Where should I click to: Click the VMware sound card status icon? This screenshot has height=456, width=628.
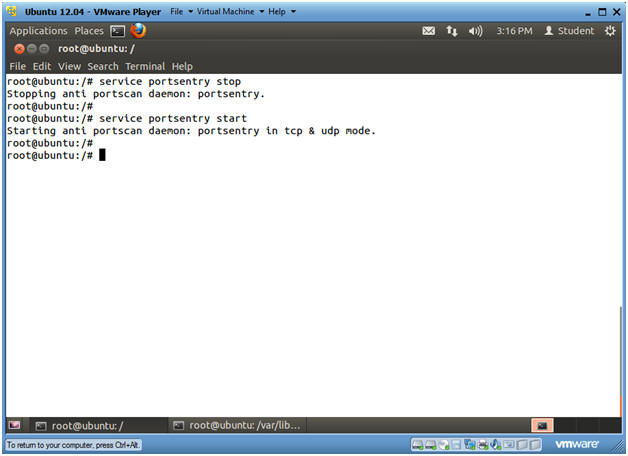496,444
